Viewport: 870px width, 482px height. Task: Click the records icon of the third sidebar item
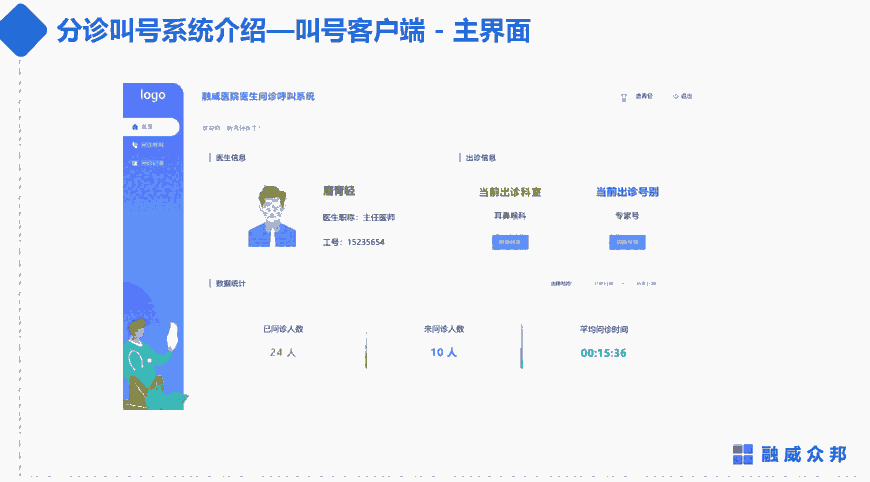click(135, 163)
